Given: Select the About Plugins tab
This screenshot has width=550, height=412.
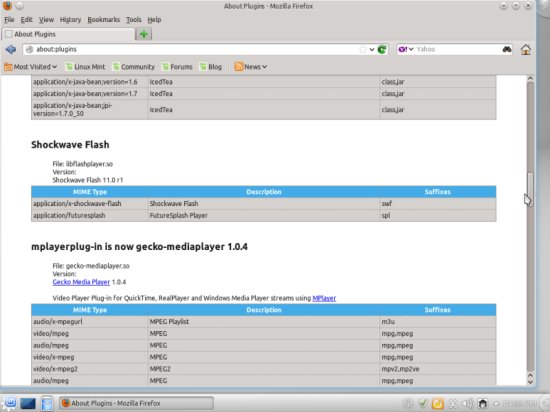Looking at the screenshot, I should coord(68,34).
